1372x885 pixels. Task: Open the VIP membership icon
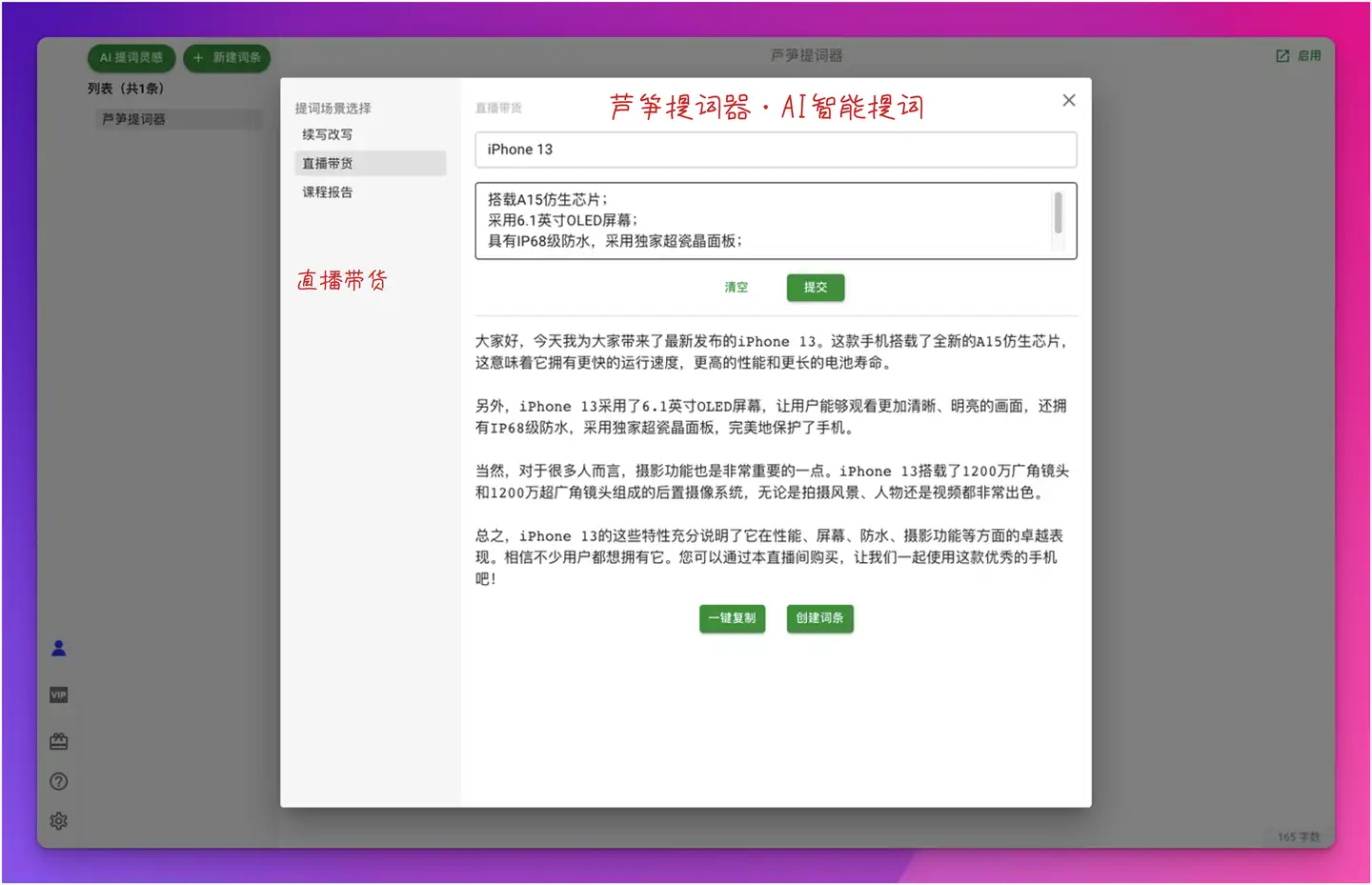pos(58,694)
